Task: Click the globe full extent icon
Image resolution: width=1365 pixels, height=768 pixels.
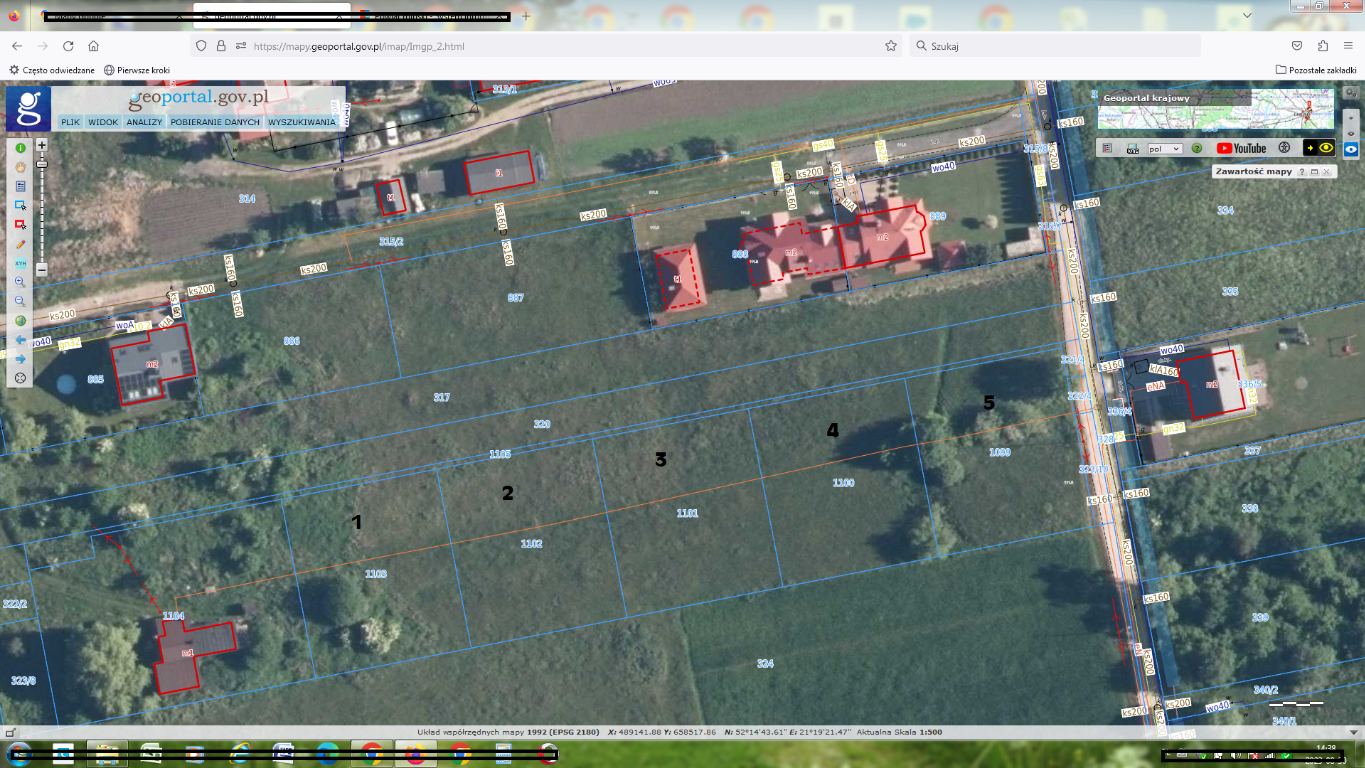Action: pos(20,320)
